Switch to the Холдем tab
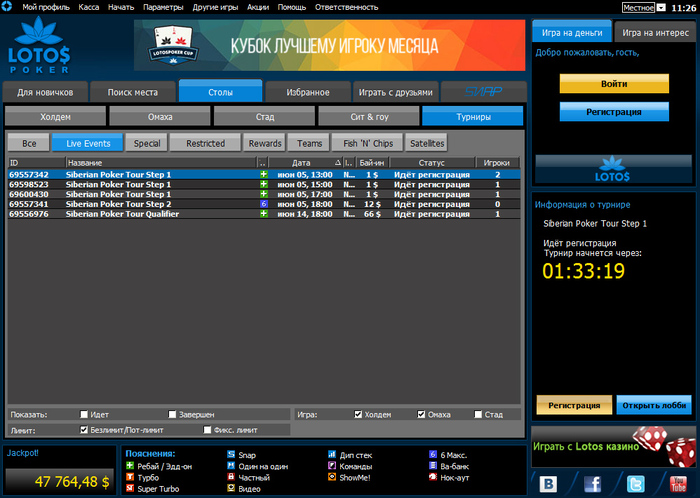Image resolution: width=700 pixels, height=498 pixels. pos(55,116)
